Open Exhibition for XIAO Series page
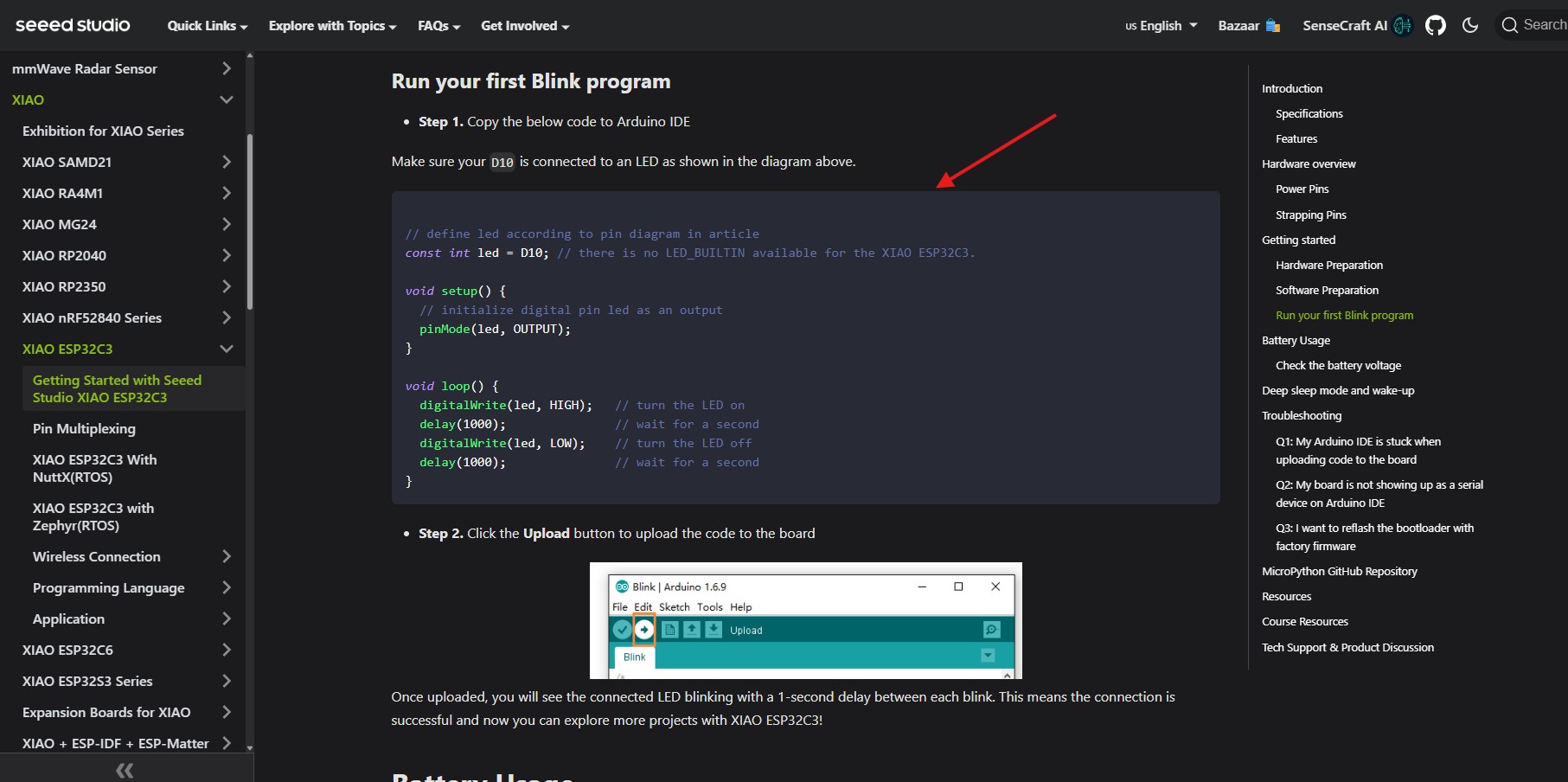Viewport: 1568px width, 782px height. pos(103,131)
